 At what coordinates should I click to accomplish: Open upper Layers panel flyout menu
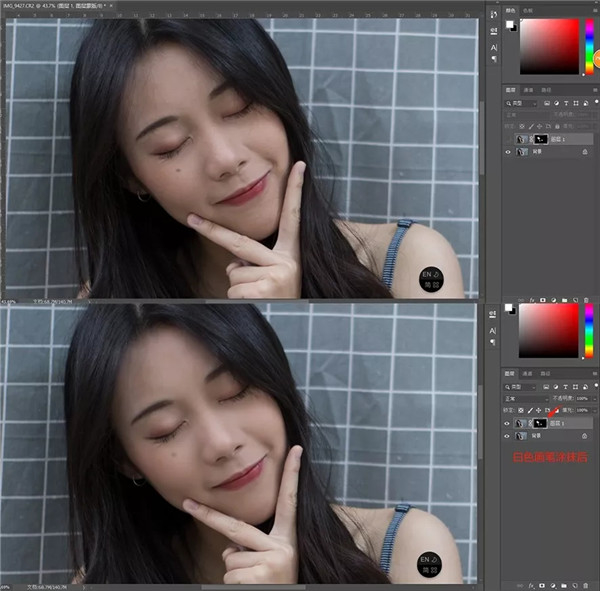595,90
